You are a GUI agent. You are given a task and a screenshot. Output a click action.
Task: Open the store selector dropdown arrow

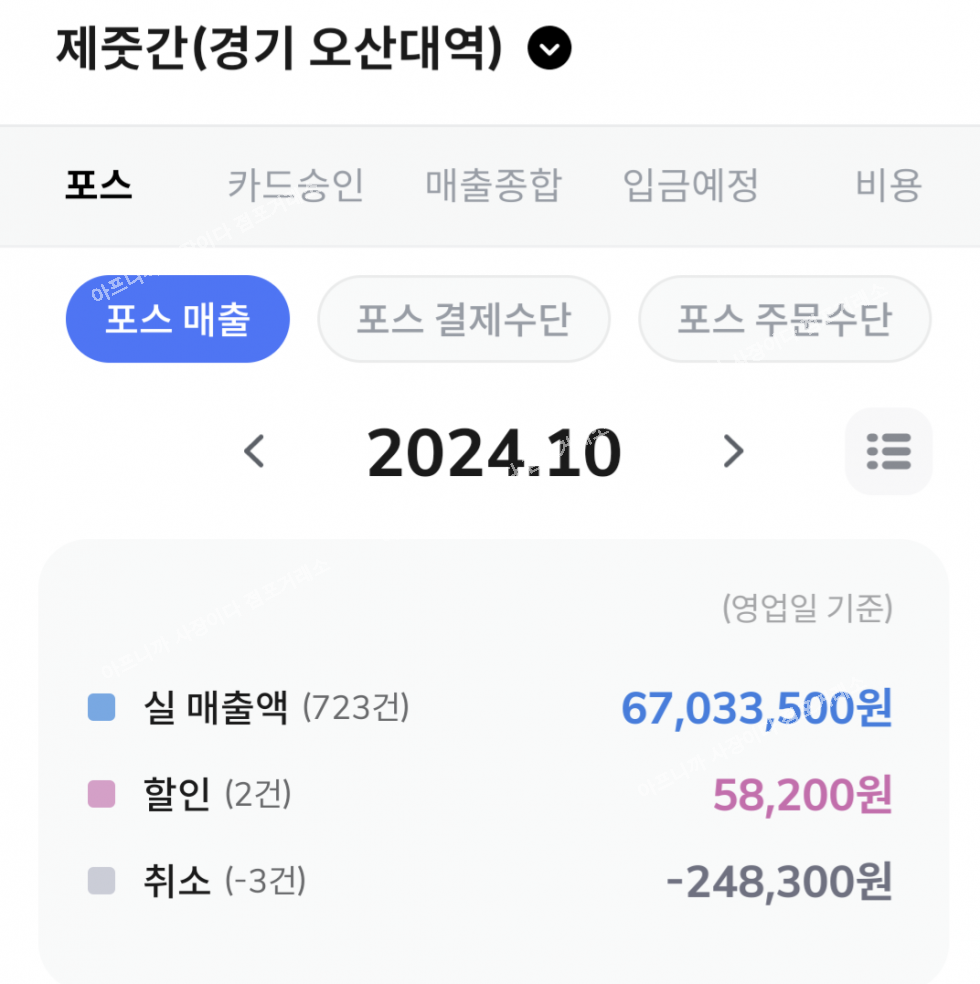549,48
